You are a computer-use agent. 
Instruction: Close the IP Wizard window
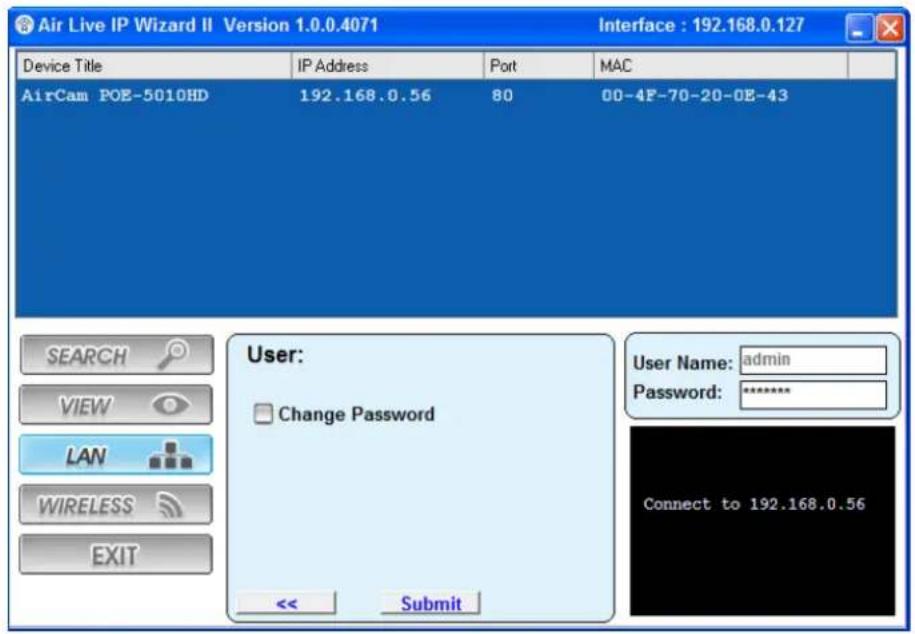[890, 27]
